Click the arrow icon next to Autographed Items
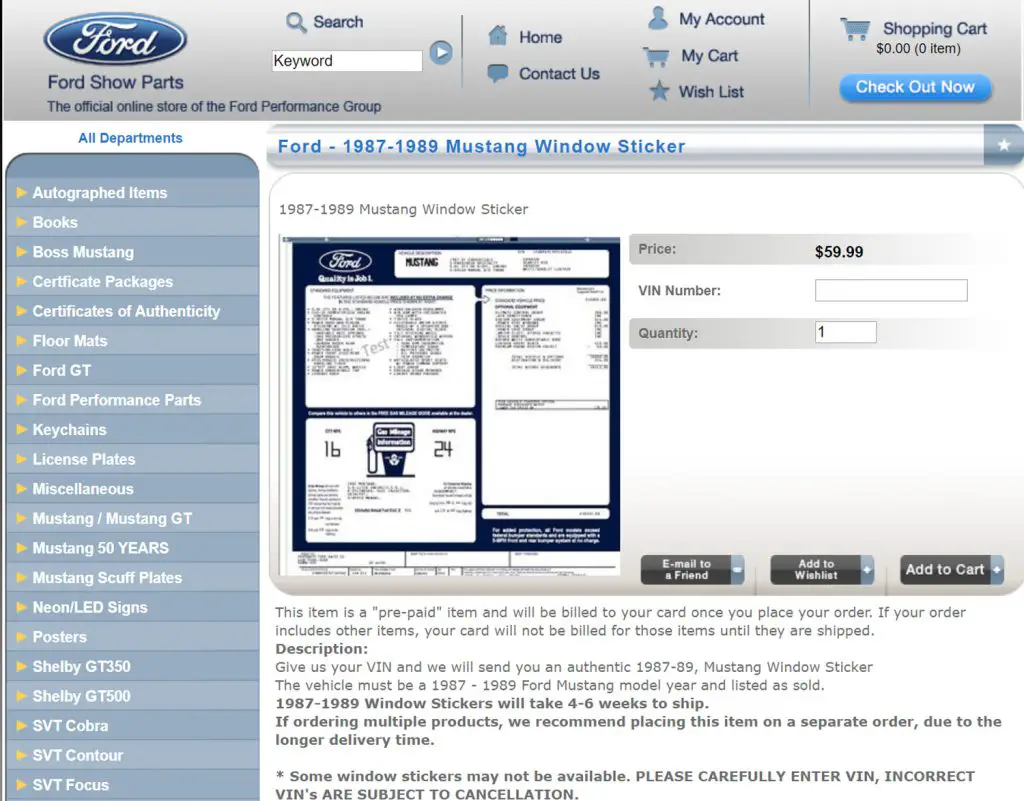Screen dimensions: 1024x801 22,192
